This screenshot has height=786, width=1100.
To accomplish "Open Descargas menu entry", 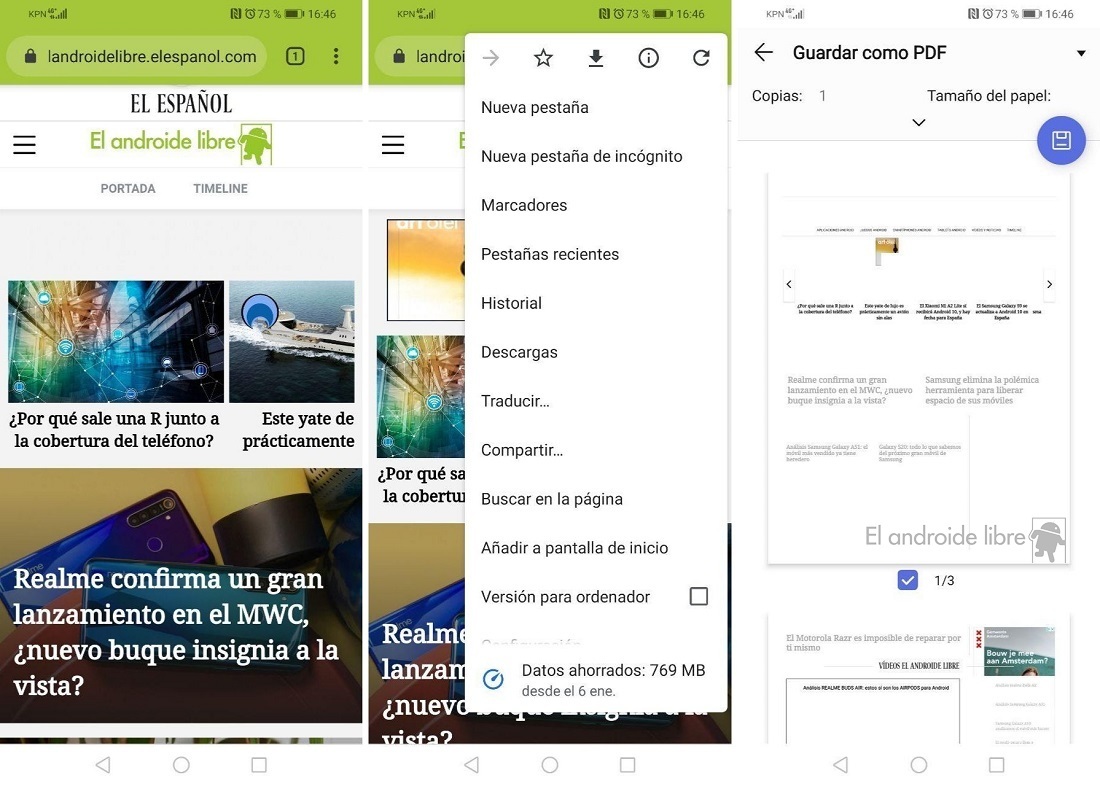I will [x=595, y=352].
